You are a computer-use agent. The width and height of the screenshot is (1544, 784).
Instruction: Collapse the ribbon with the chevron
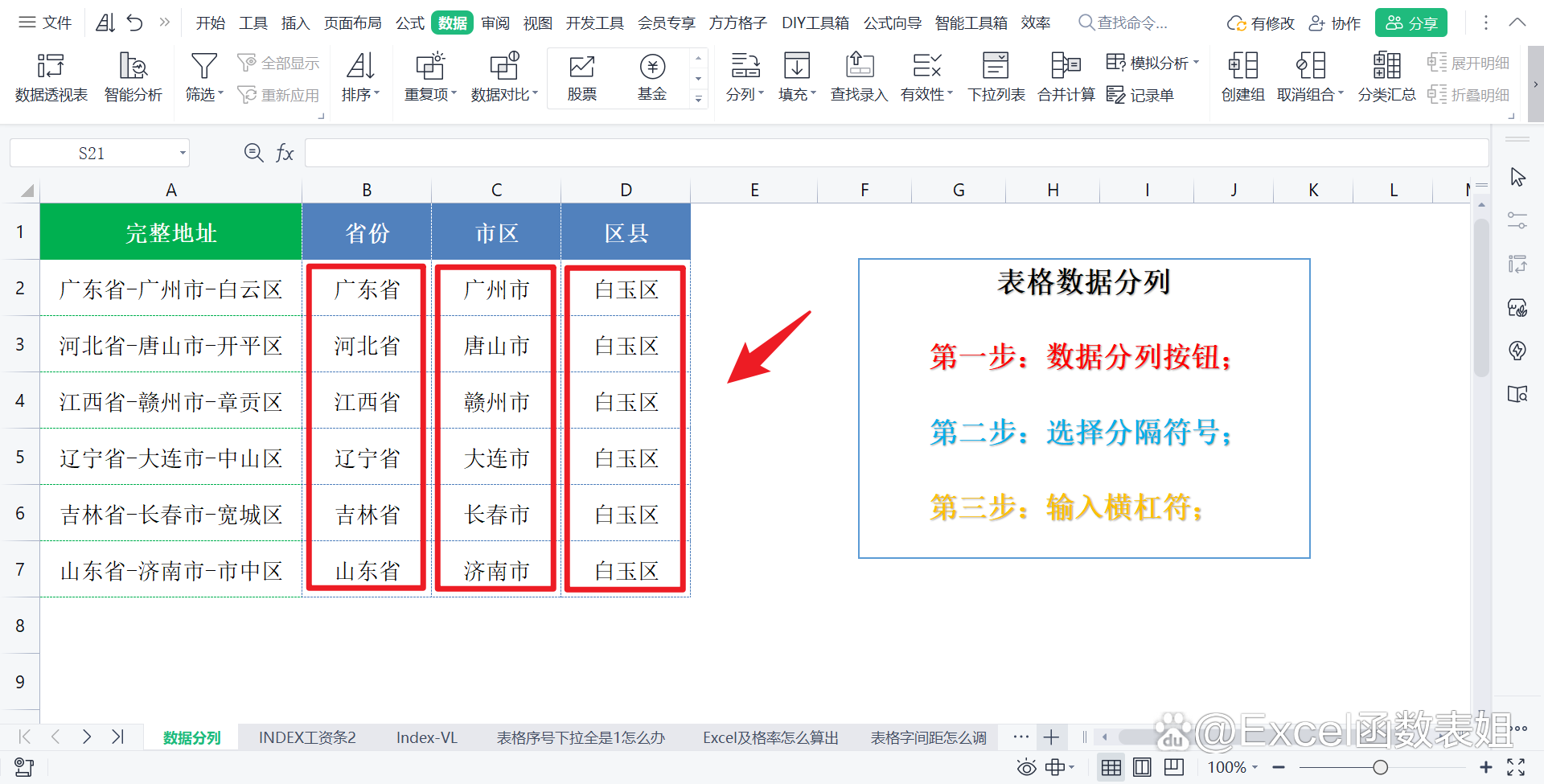[x=1517, y=23]
